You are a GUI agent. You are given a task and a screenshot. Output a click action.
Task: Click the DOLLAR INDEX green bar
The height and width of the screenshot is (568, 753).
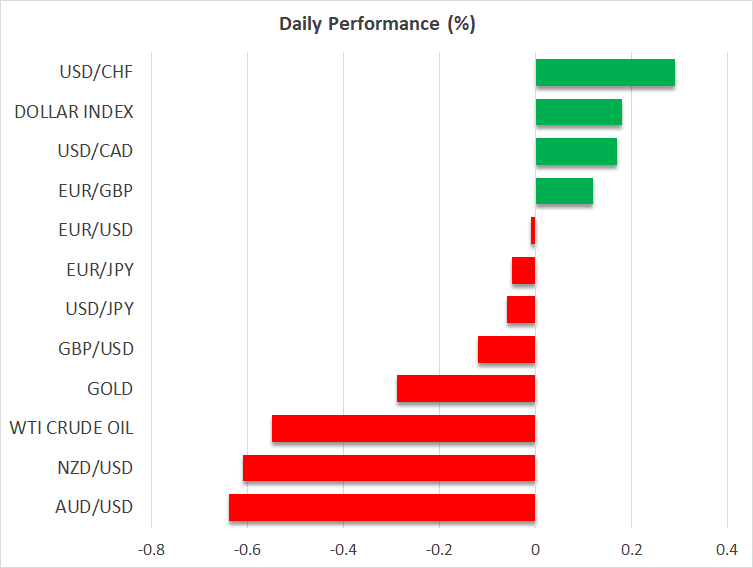pos(578,112)
